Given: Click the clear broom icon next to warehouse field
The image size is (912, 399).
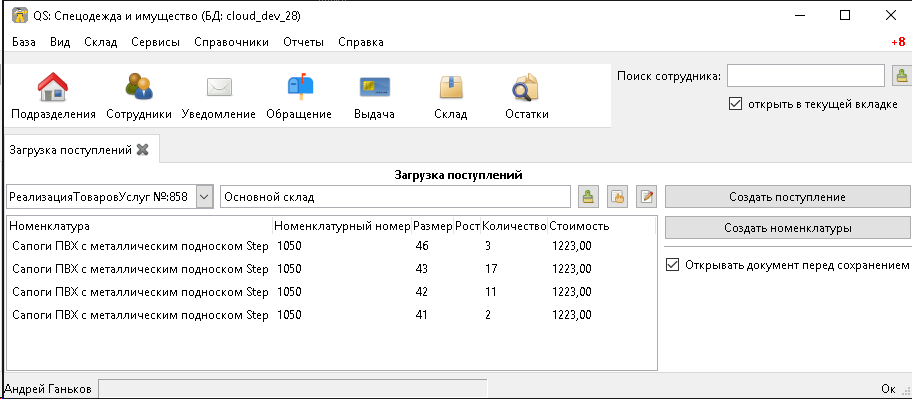Looking at the screenshot, I should [588, 197].
